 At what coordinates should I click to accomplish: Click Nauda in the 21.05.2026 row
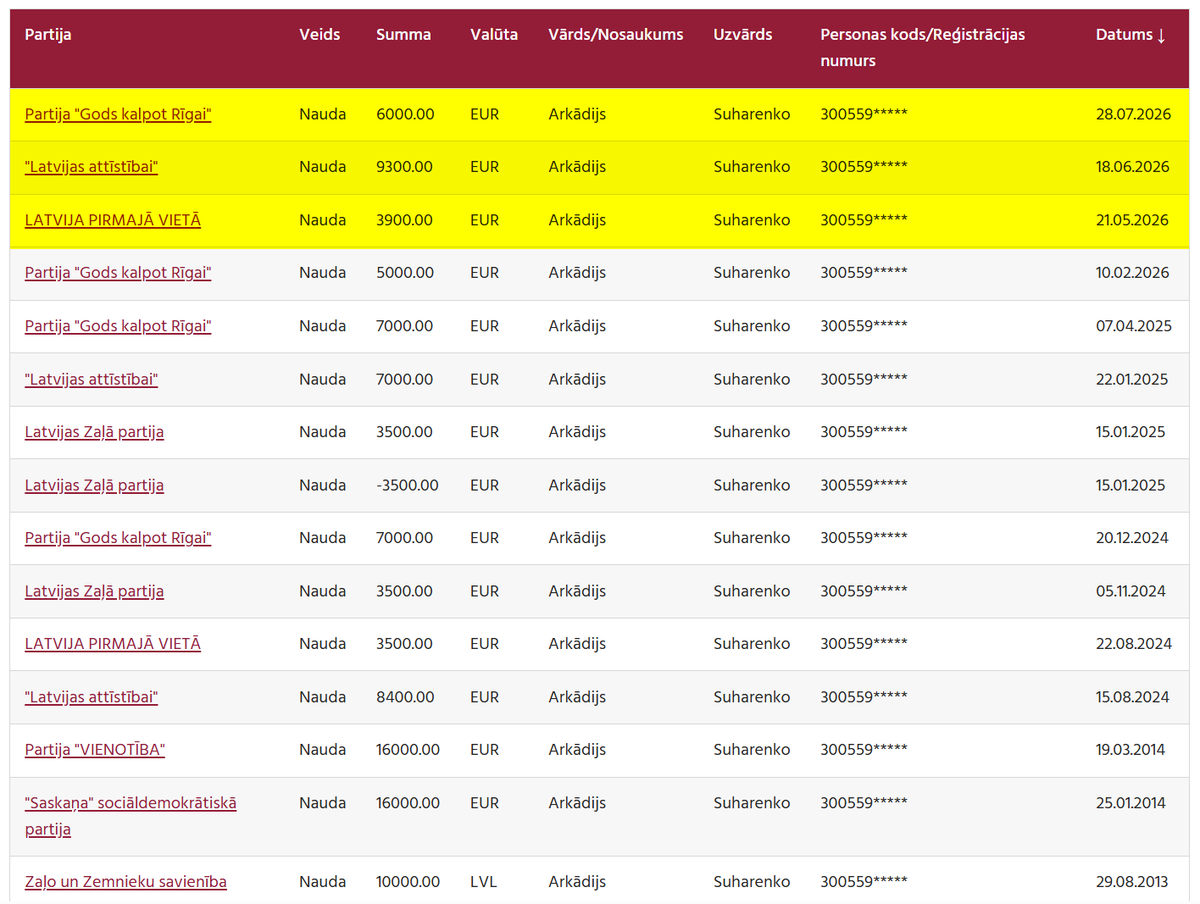[x=323, y=220]
